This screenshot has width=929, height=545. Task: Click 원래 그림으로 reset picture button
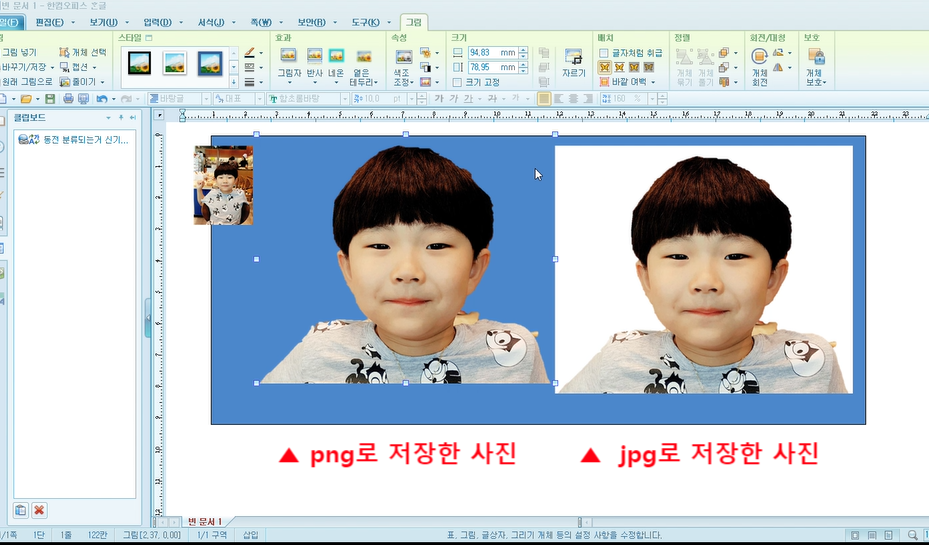[26, 82]
